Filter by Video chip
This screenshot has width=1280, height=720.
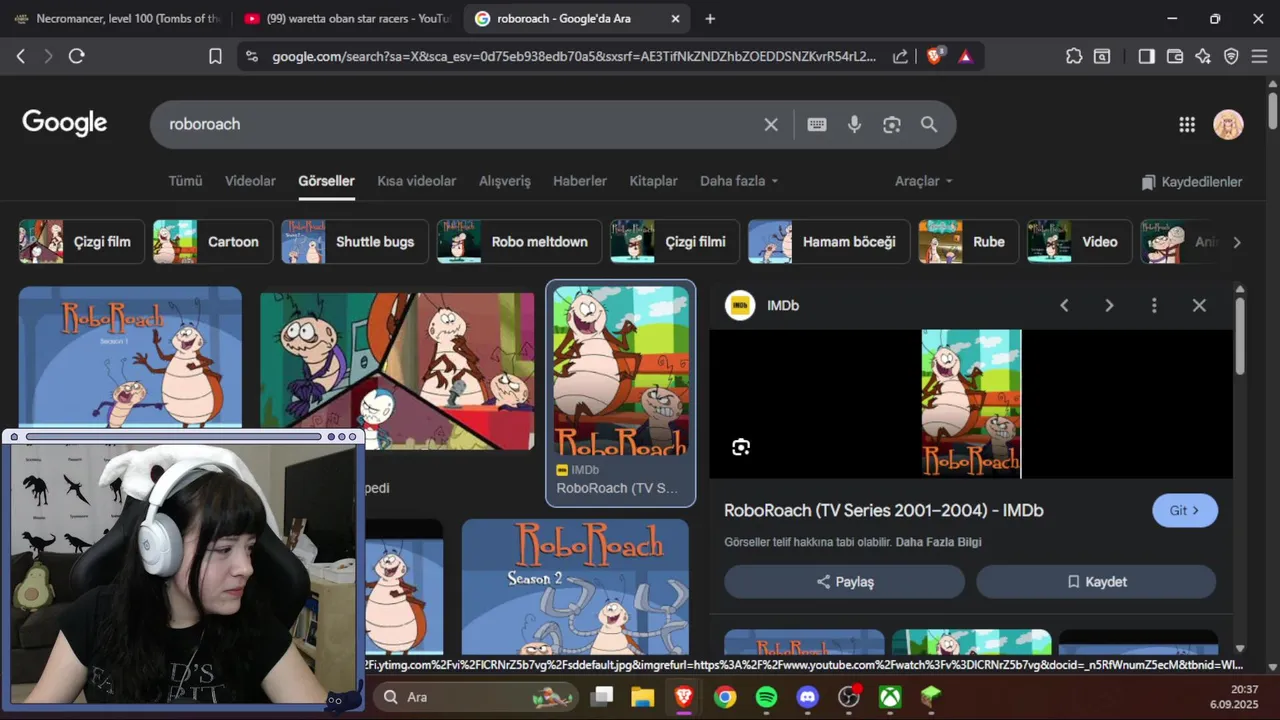1079,242
